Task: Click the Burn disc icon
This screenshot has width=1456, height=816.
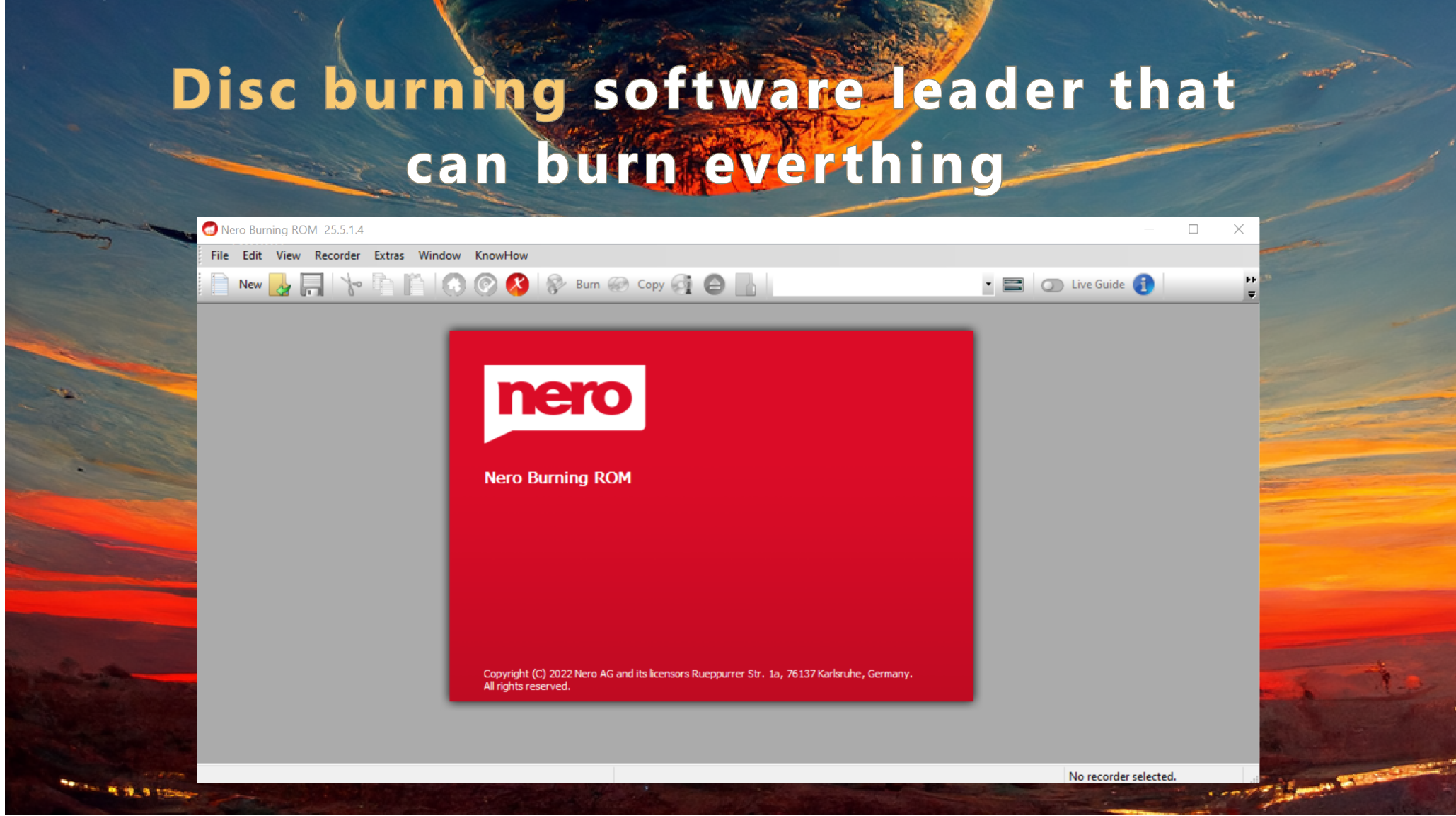Action: coord(557,285)
